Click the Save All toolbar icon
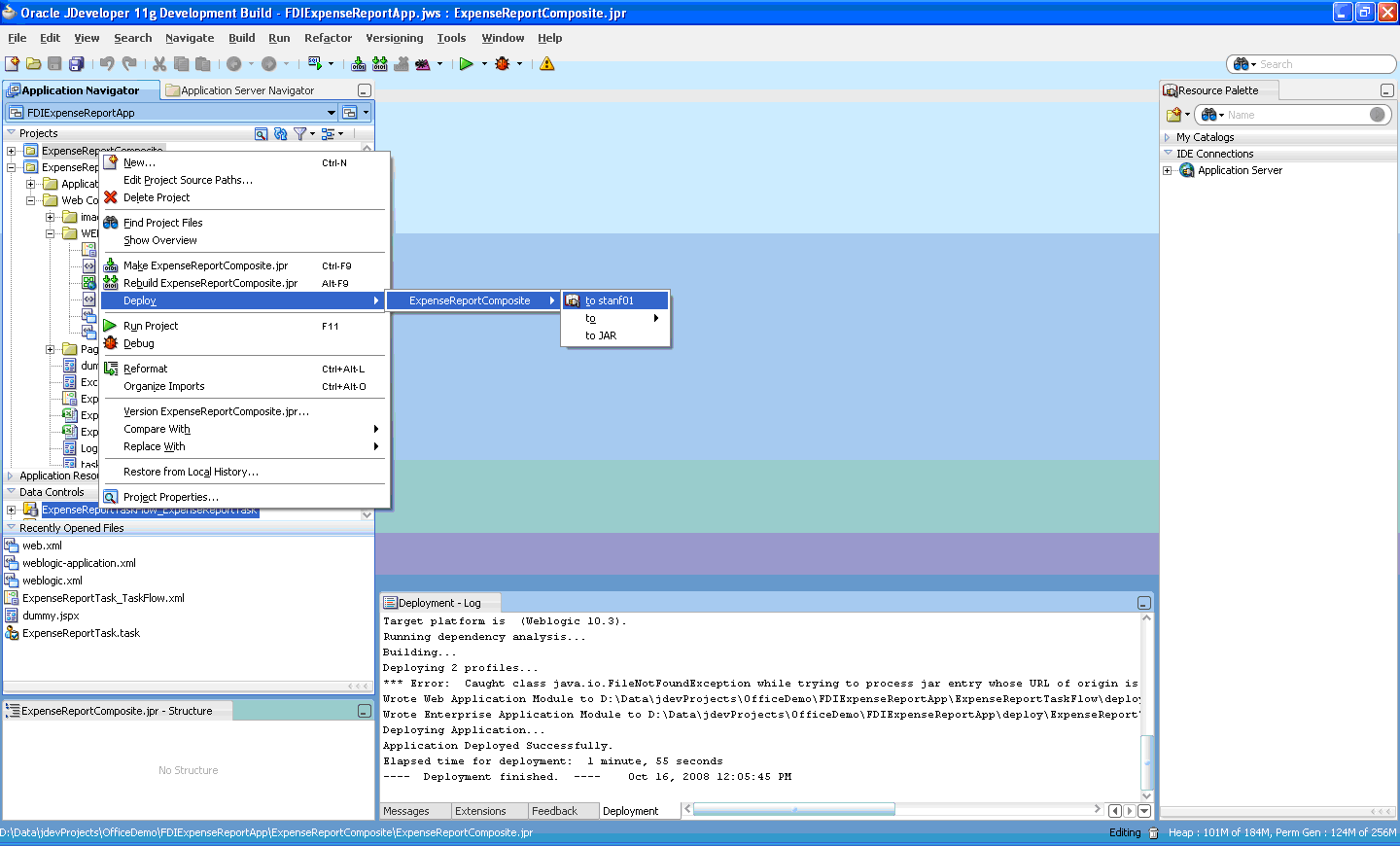 pyautogui.click(x=76, y=64)
